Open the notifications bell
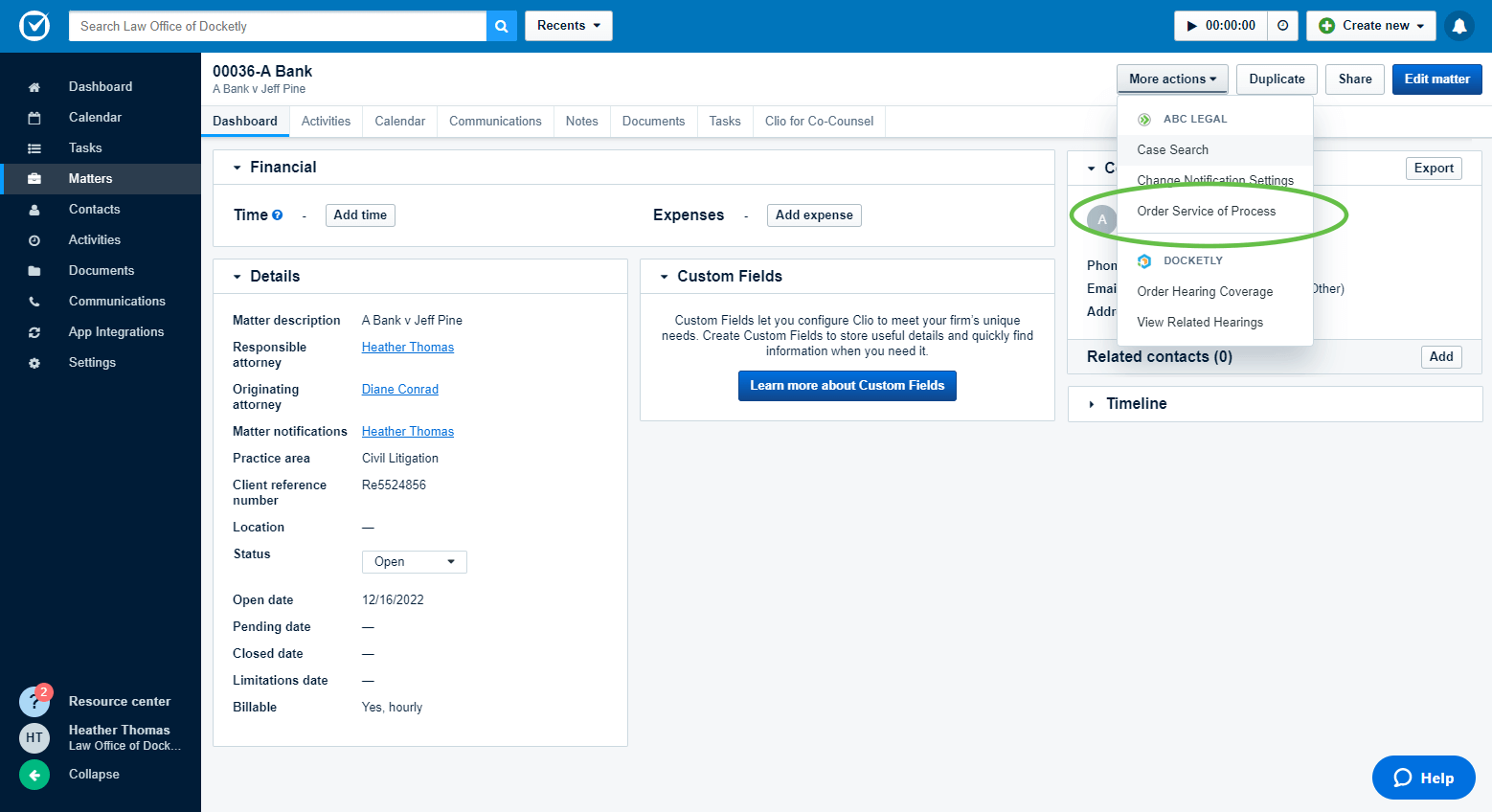The height and width of the screenshot is (812, 1492). 1459,26
